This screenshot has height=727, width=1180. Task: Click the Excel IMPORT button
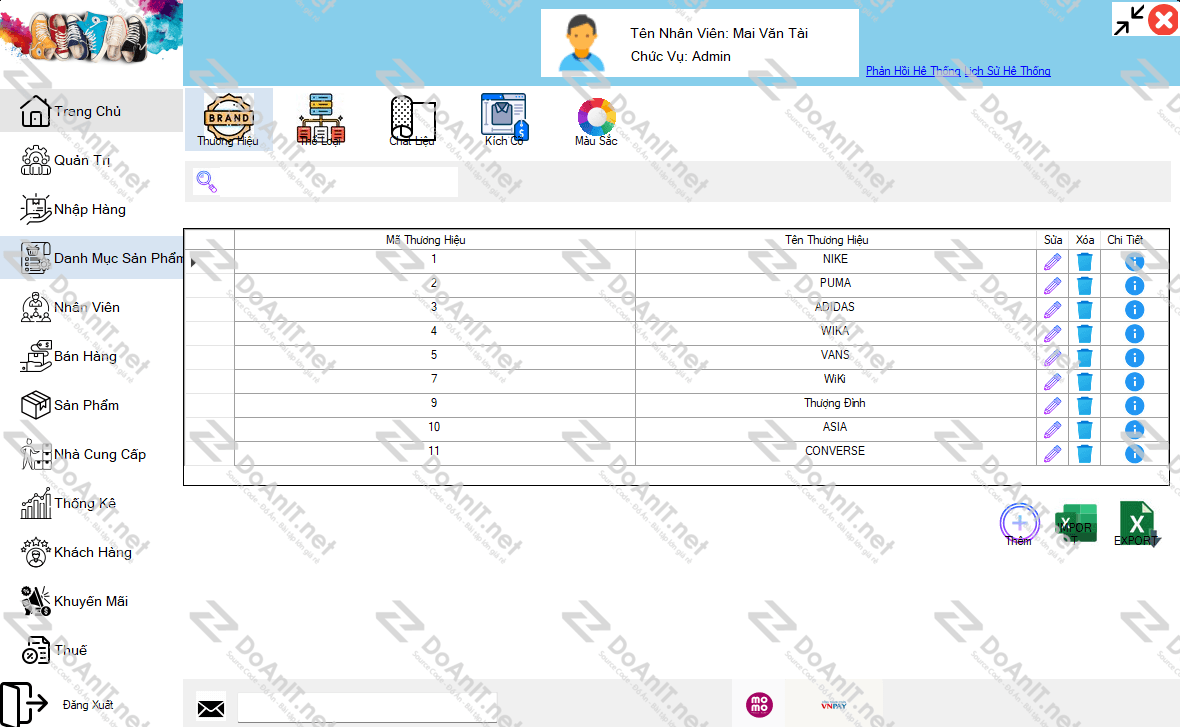click(1075, 525)
